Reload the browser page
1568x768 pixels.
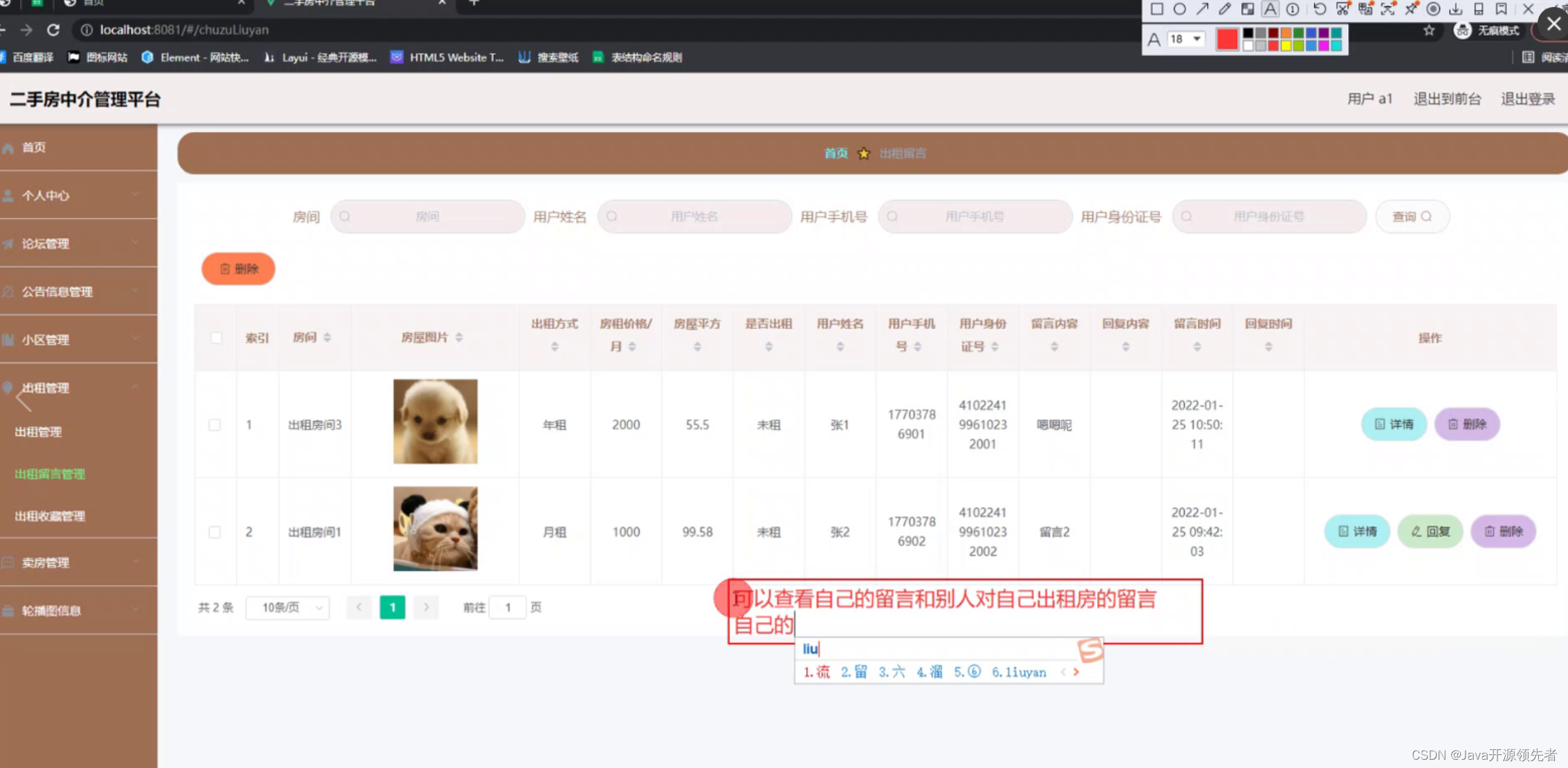(x=53, y=30)
